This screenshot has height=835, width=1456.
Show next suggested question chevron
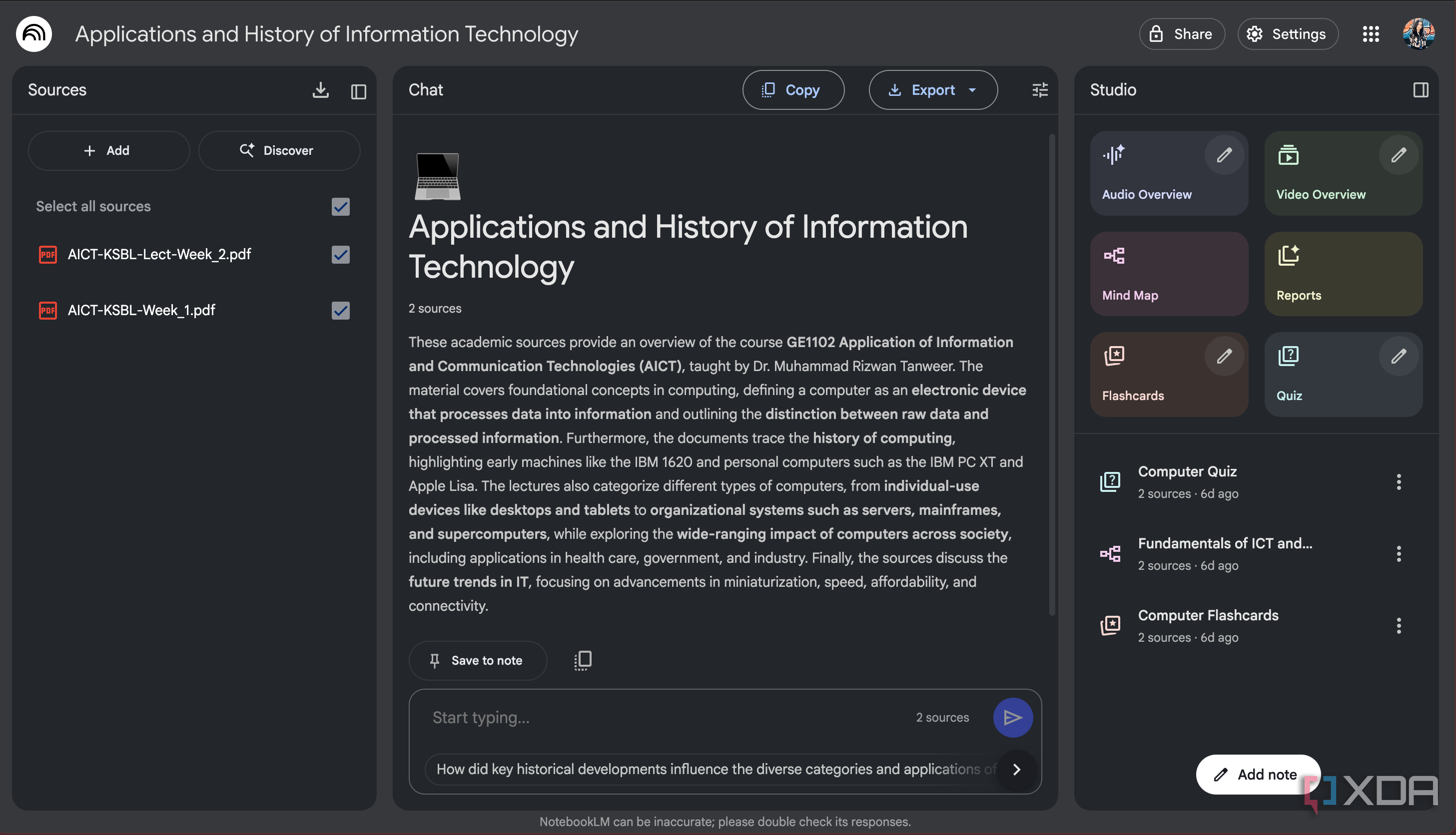tap(1016, 769)
